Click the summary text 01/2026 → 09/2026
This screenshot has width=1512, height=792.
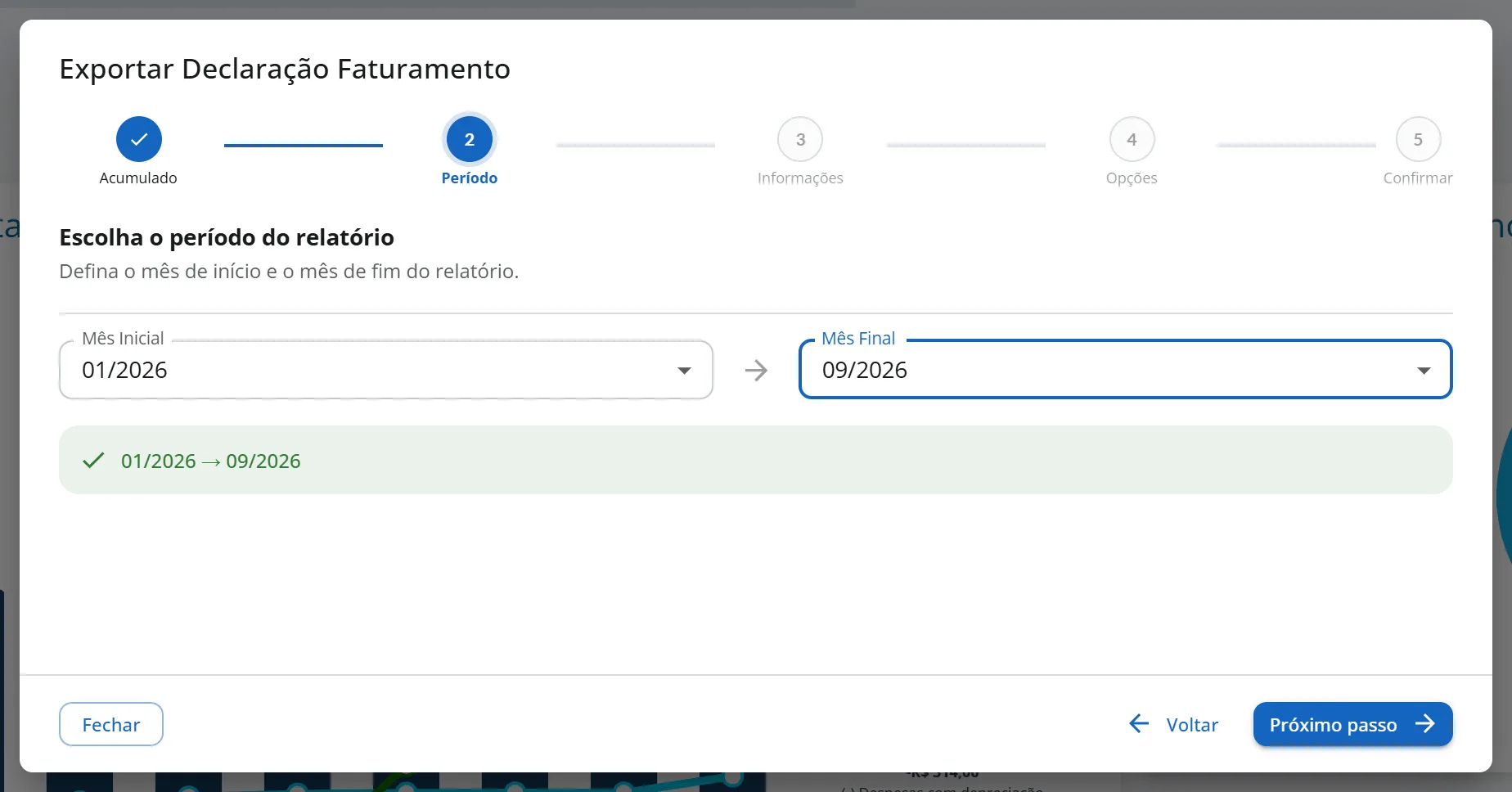coord(210,461)
